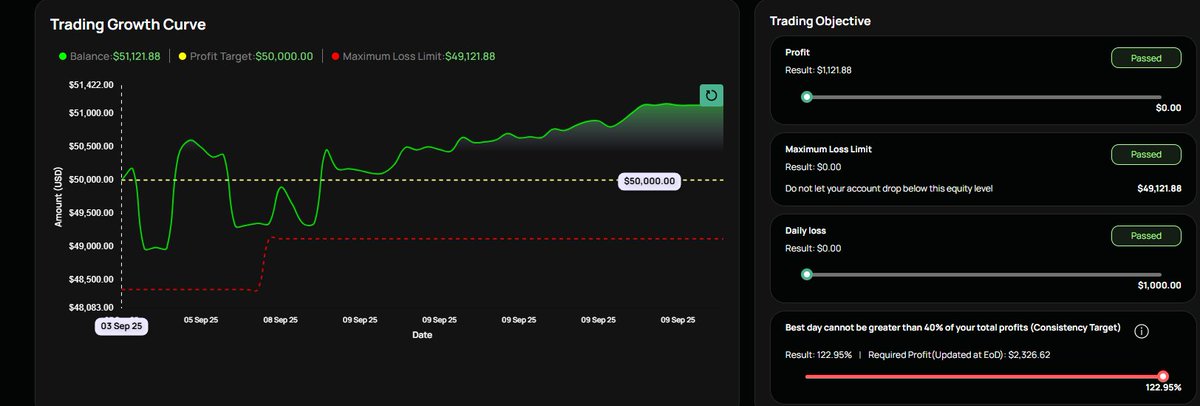Toggle the red Maximum Loss Limit legend dot

[x=334, y=56]
